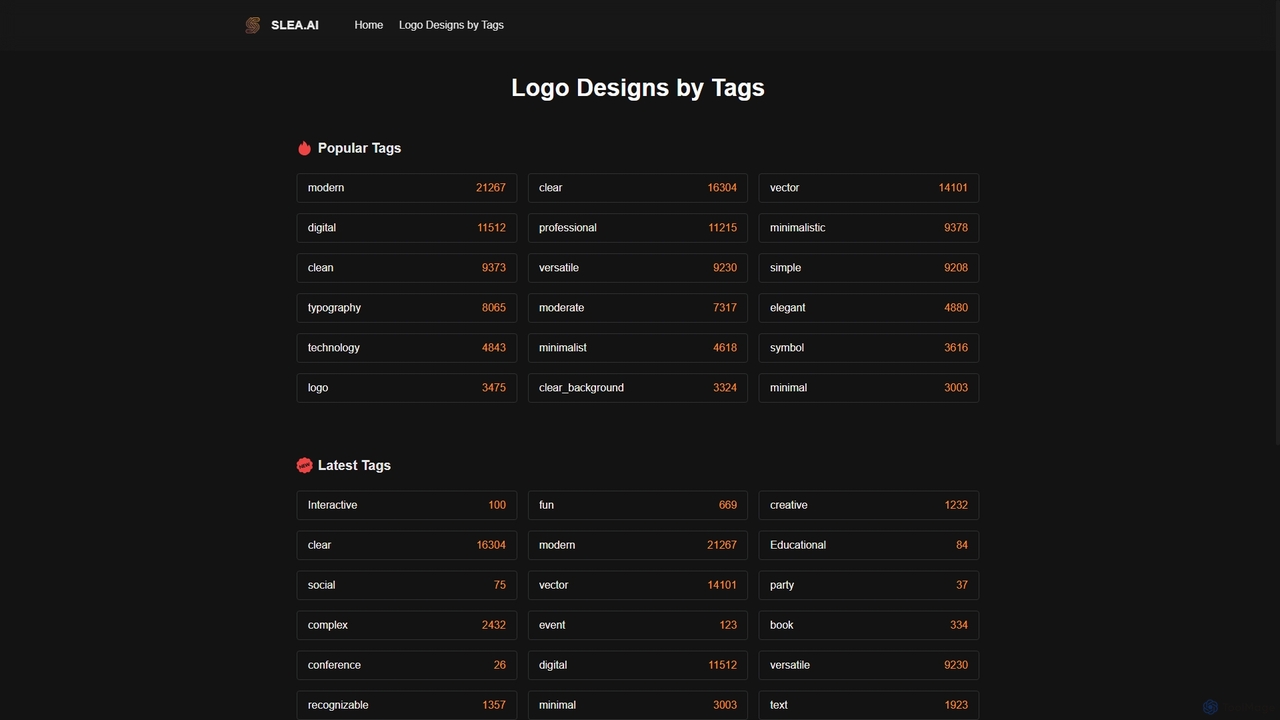Open the Interactive tag
This screenshot has height=720, width=1280.
407,505
